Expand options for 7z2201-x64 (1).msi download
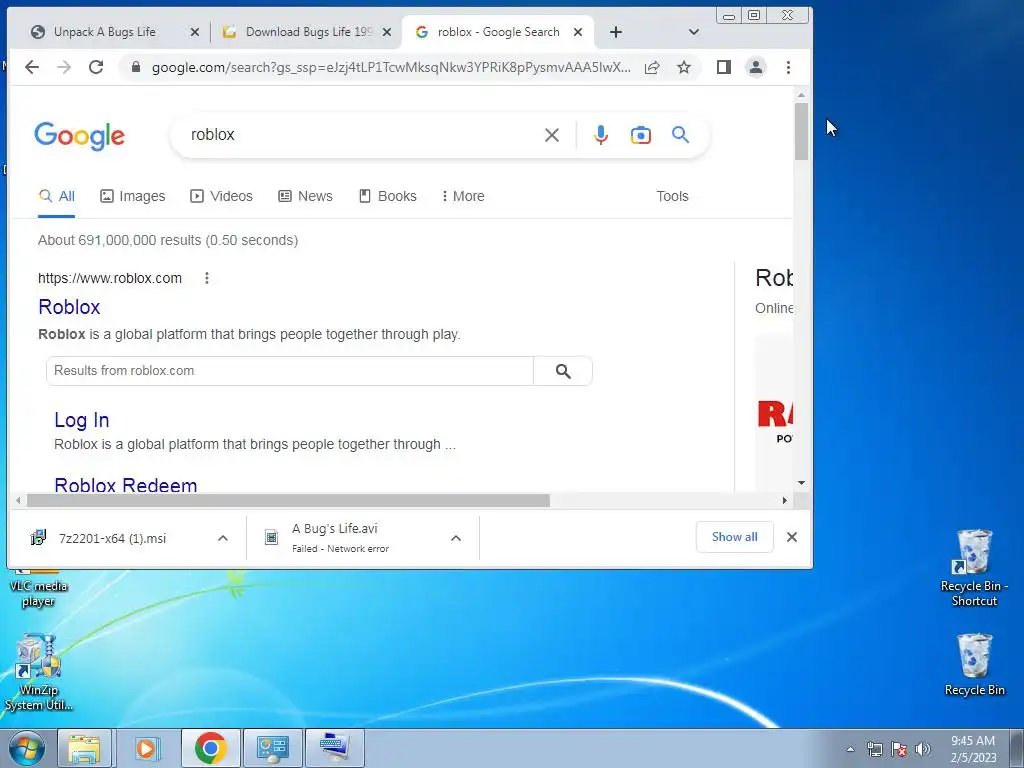Screen dimensions: 1024x768 (223, 538)
